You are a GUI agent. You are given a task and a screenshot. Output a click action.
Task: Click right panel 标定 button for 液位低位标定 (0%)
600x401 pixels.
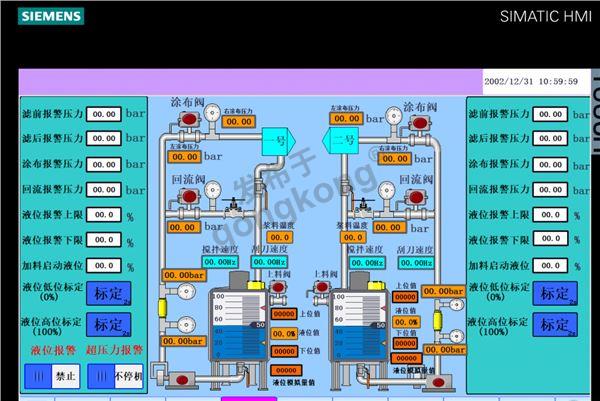click(555, 293)
